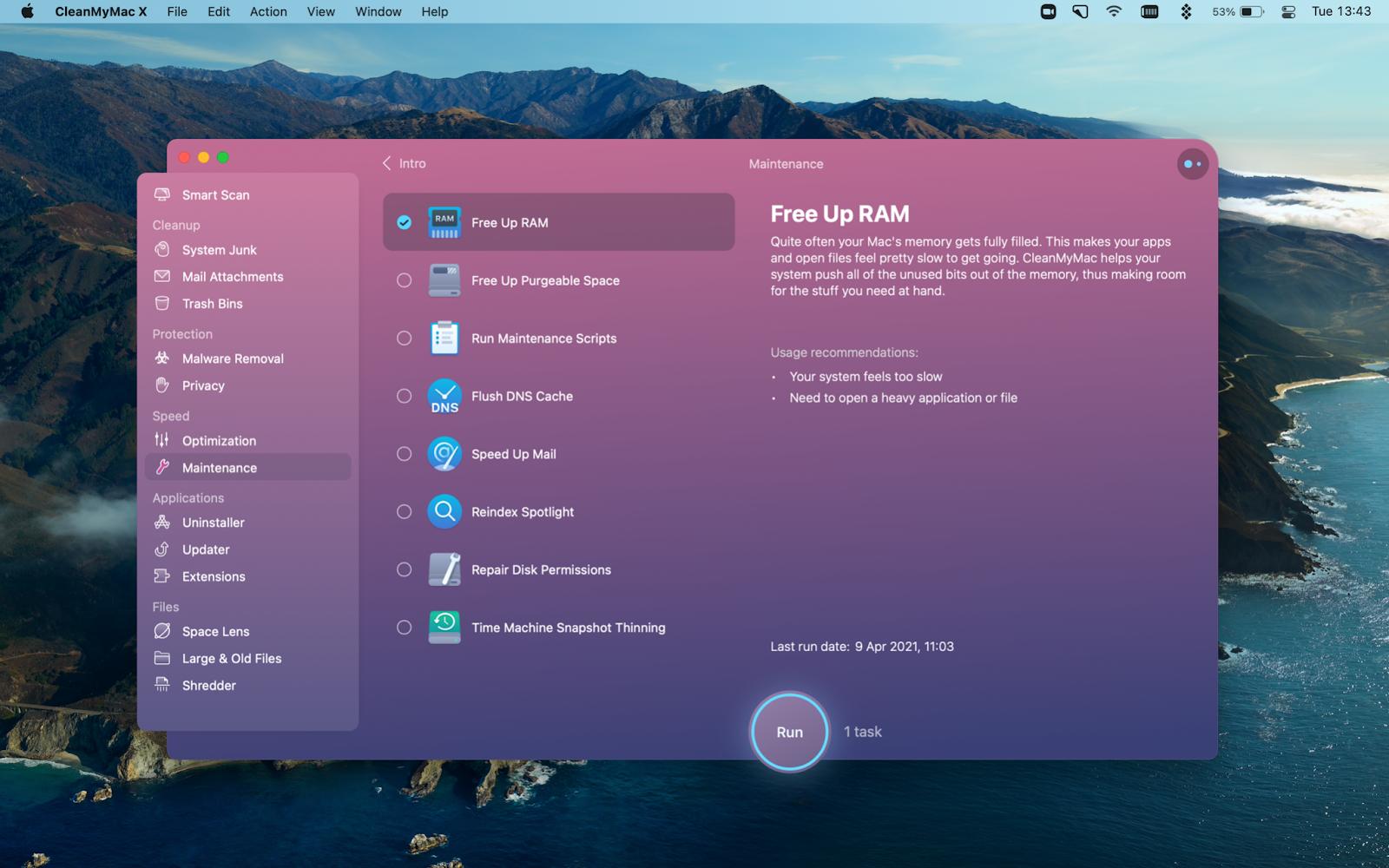Open Malware Removal biohazard icon
1389x868 pixels.
click(x=162, y=358)
